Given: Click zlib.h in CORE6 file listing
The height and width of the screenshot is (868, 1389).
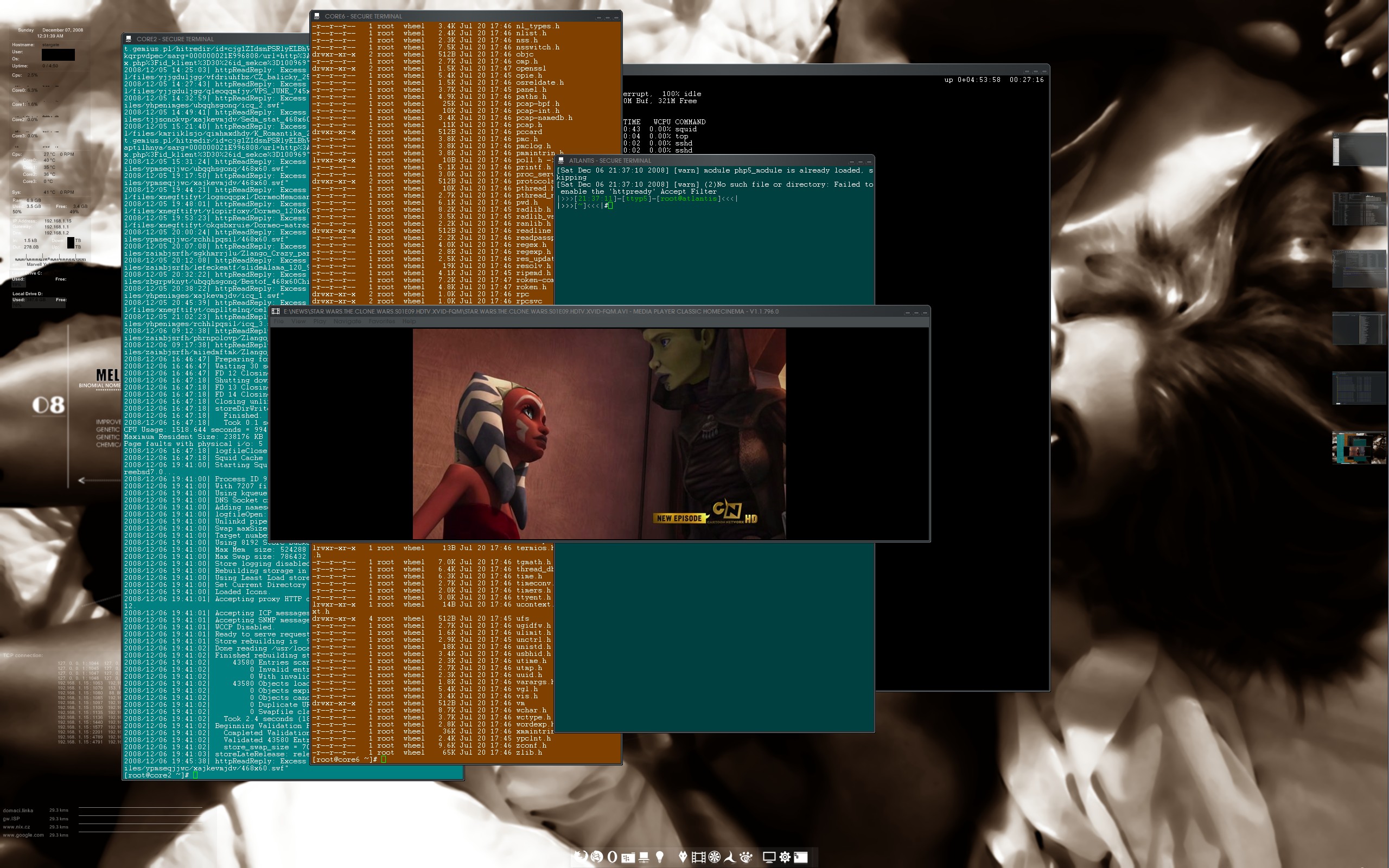Looking at the screenshot, I should tap(528, 752).
